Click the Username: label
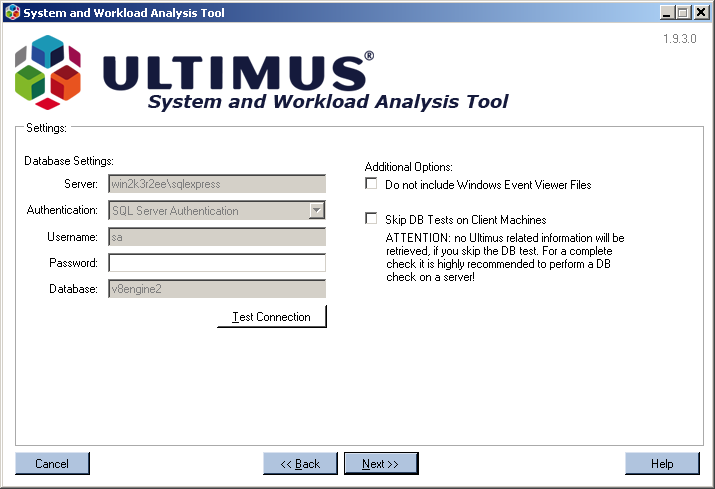This screenshot has width=715, height=489. [x=72, y=237]
